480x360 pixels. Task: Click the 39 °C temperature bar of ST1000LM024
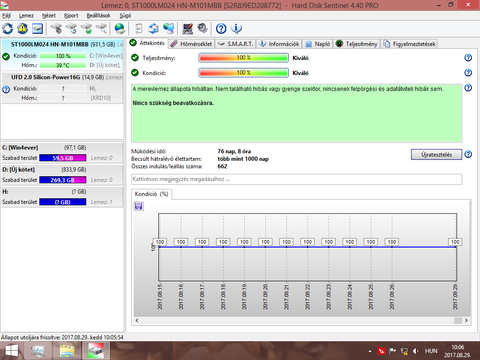point(63,65)
